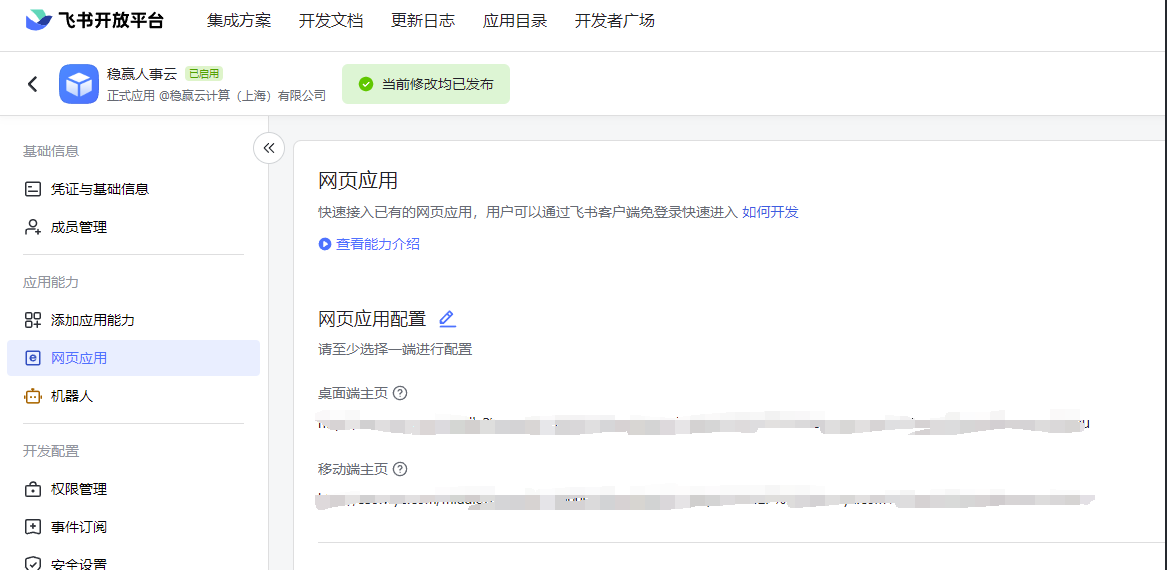Image resolution: width=1167 pixels, height=570 pixels.
Task: Click the 安全设置 shield icon
Action: (32, 563)
